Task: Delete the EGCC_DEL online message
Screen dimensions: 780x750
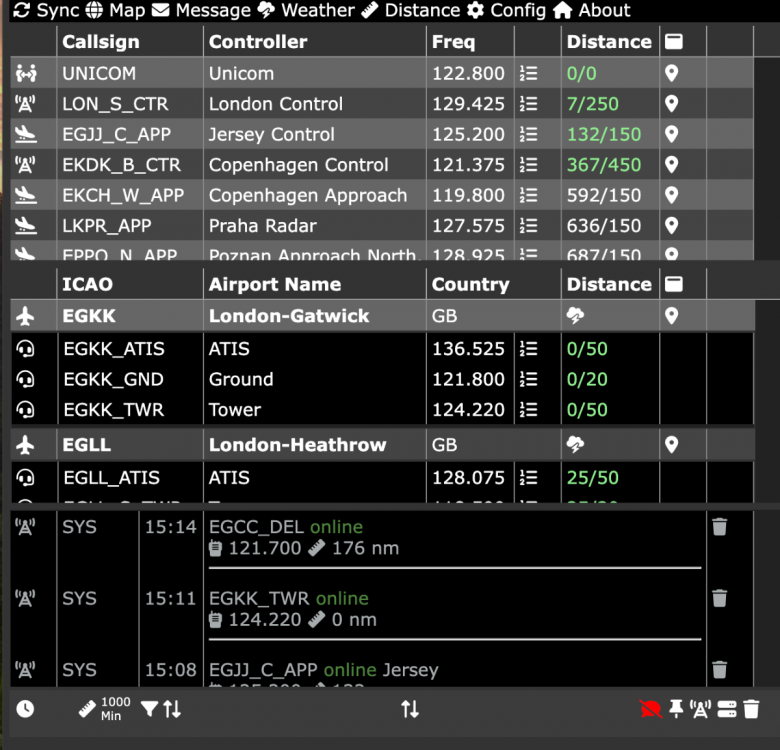Action: [719, 527]
